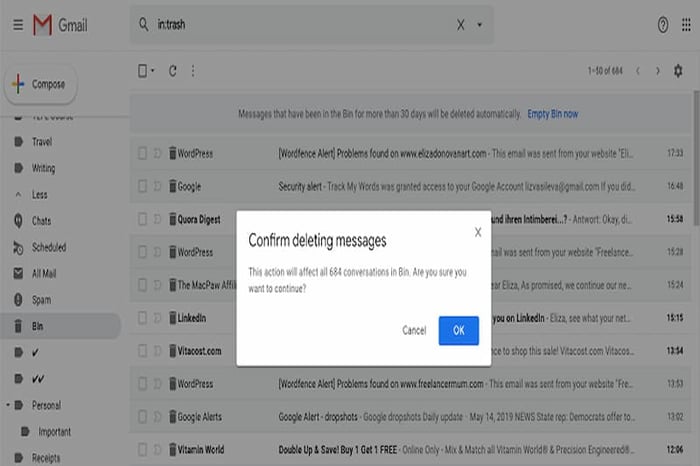
Task: Open the double checkmark label
Action: point(38,379)
